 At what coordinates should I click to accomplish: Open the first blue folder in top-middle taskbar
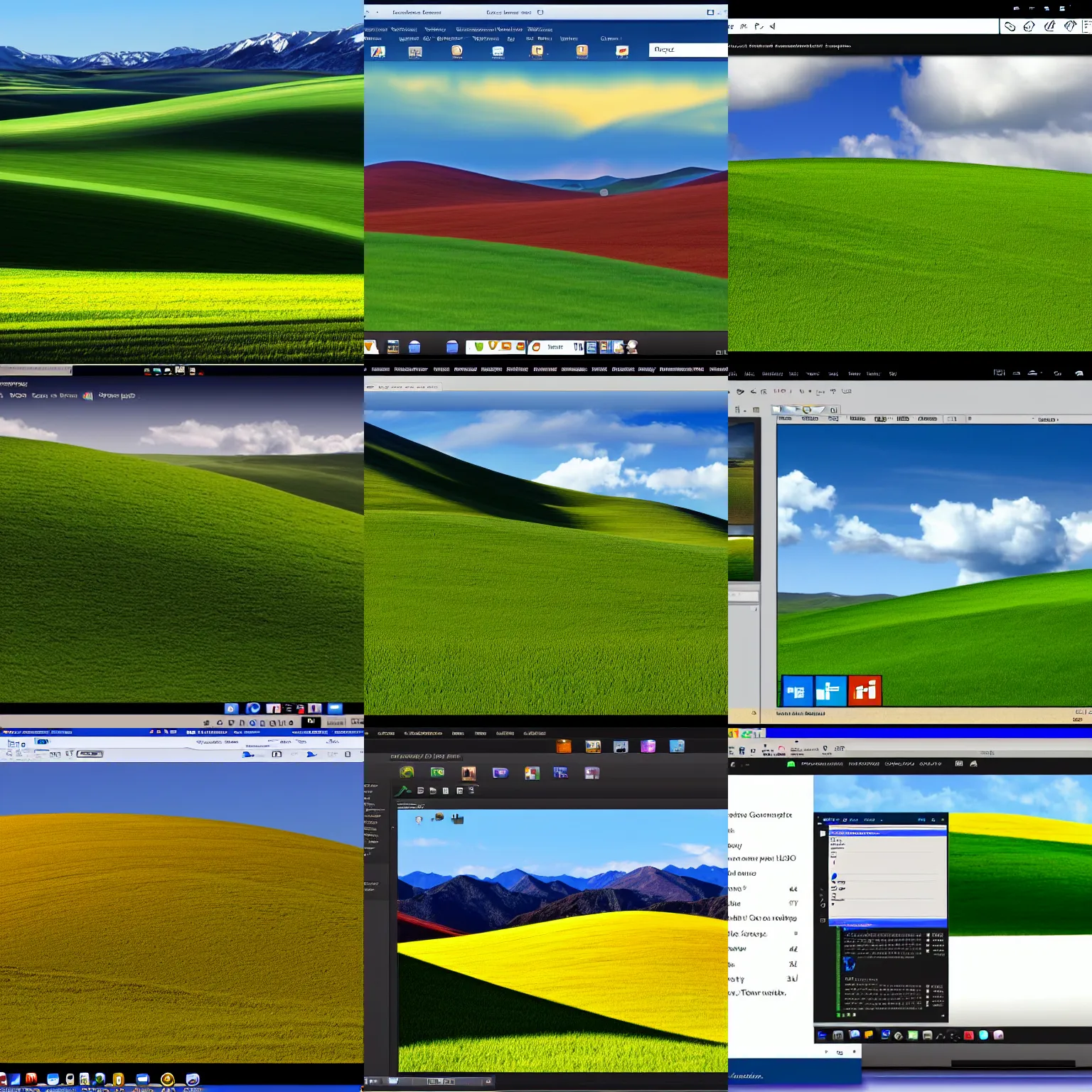tap(414, 347)
